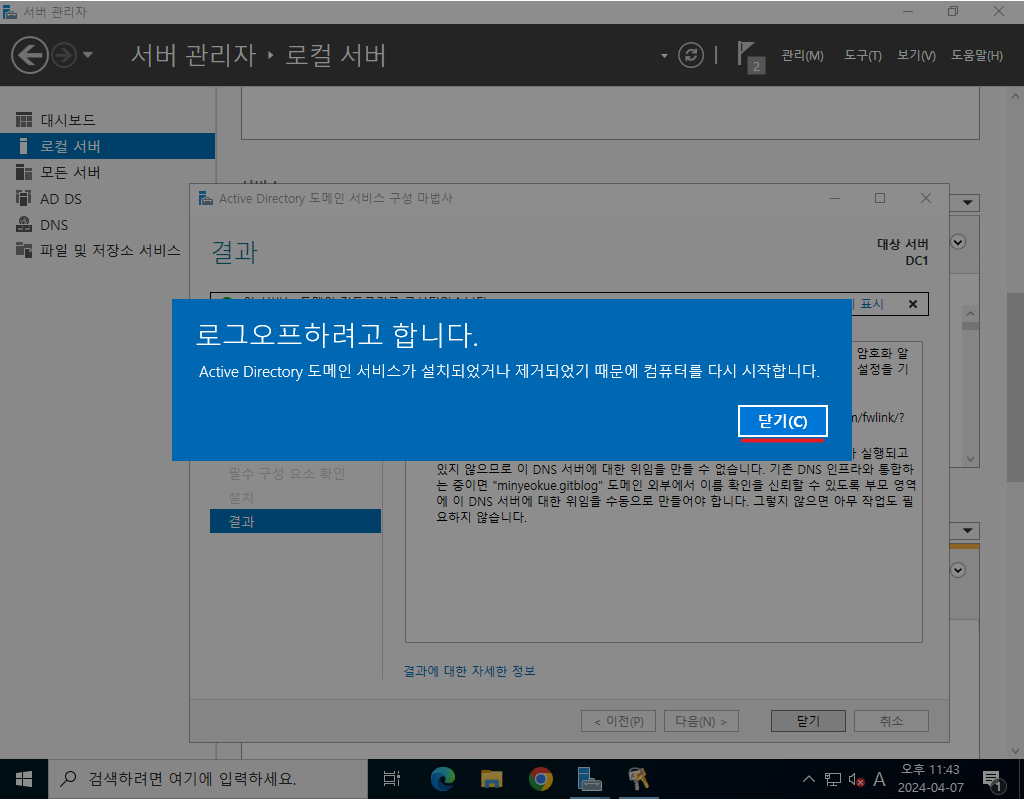
Task: Click the 대시보드 grid icon
Action: pyautogui.click(x=24, y=120)
